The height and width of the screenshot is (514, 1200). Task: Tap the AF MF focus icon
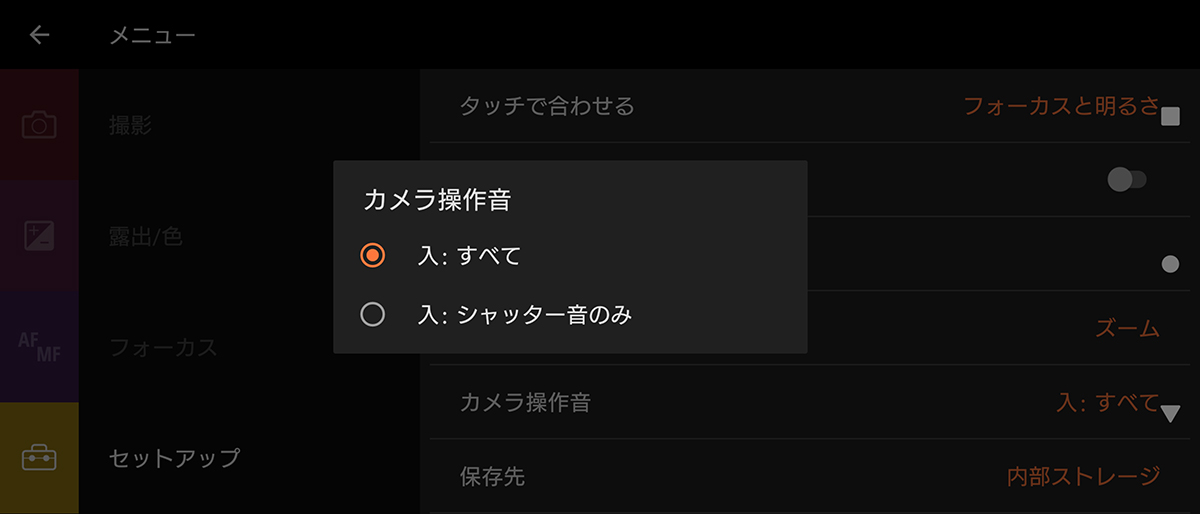click(39, 347)
